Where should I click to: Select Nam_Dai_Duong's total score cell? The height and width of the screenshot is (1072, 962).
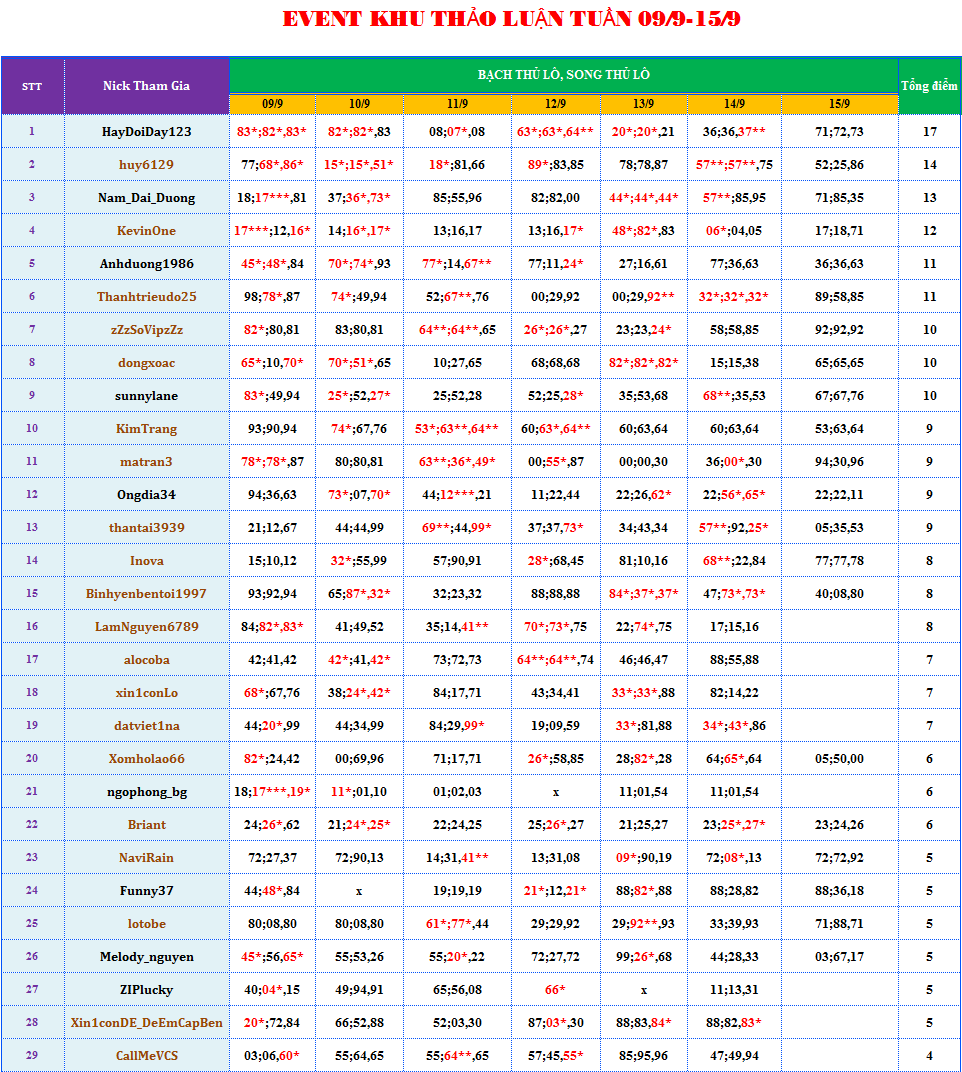(929, 197)
